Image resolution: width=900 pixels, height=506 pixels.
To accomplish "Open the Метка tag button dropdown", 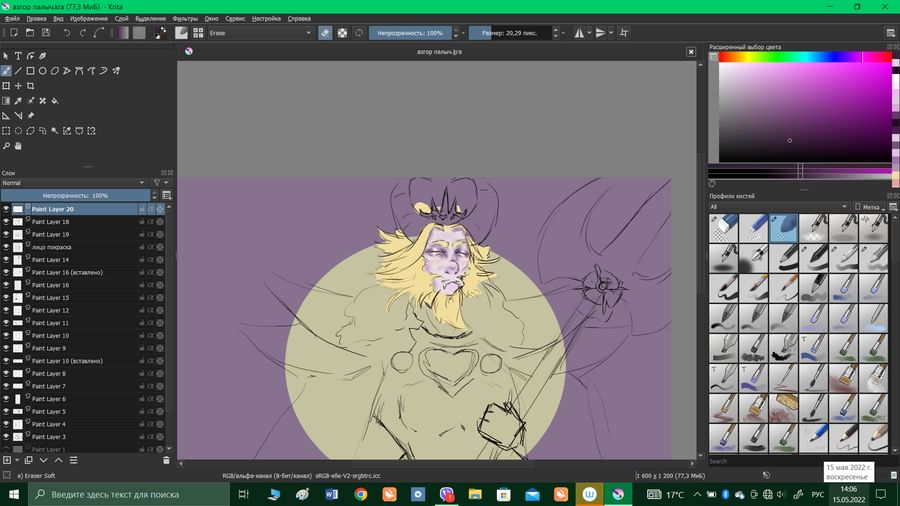I will tap(870, 207).
